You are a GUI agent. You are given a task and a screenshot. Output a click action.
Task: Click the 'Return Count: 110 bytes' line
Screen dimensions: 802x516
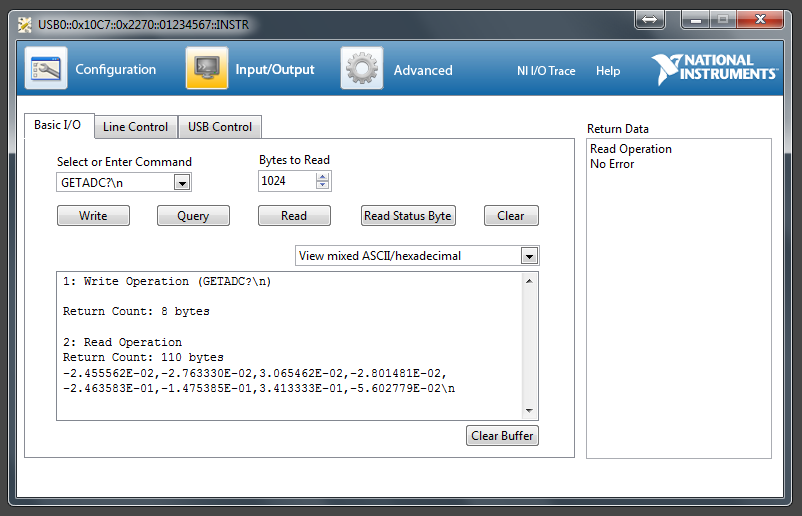143,357
